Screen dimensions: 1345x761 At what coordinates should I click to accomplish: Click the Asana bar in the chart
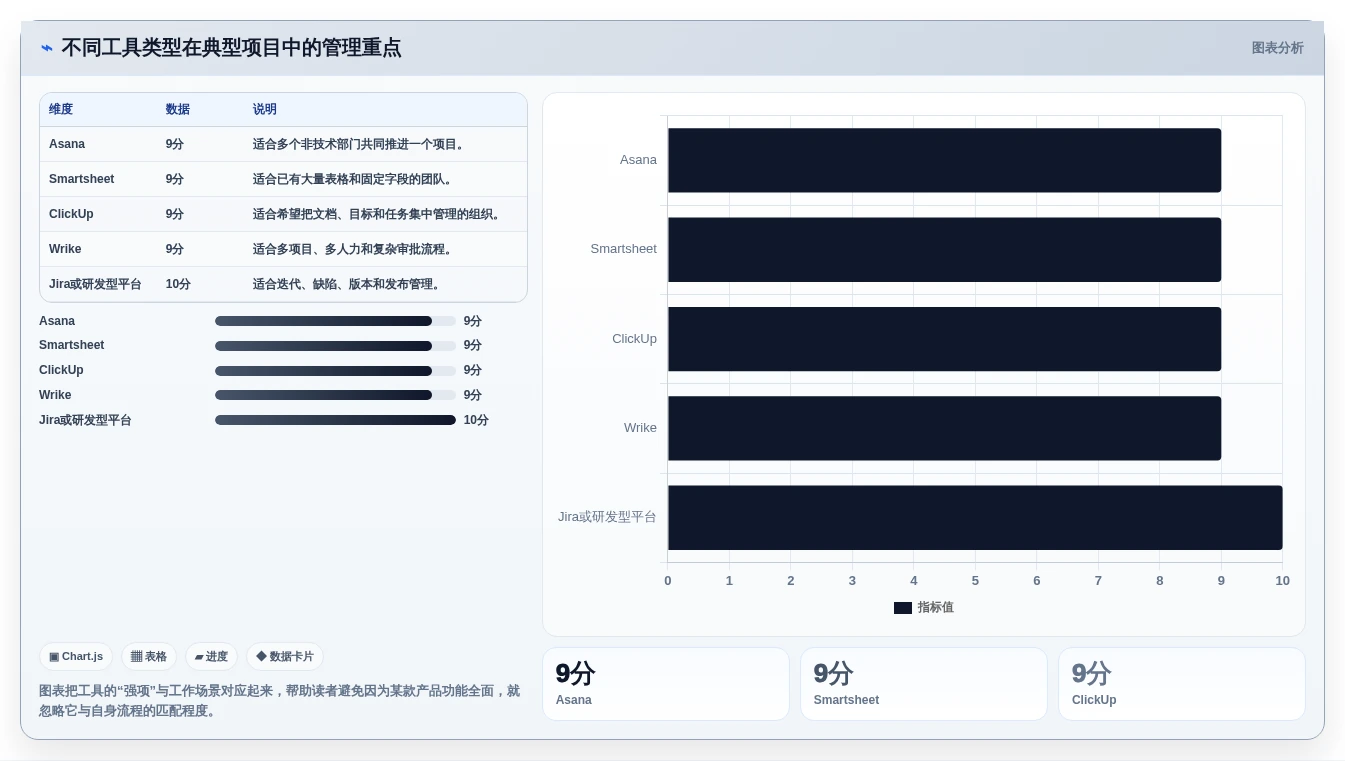coord(944,160)
